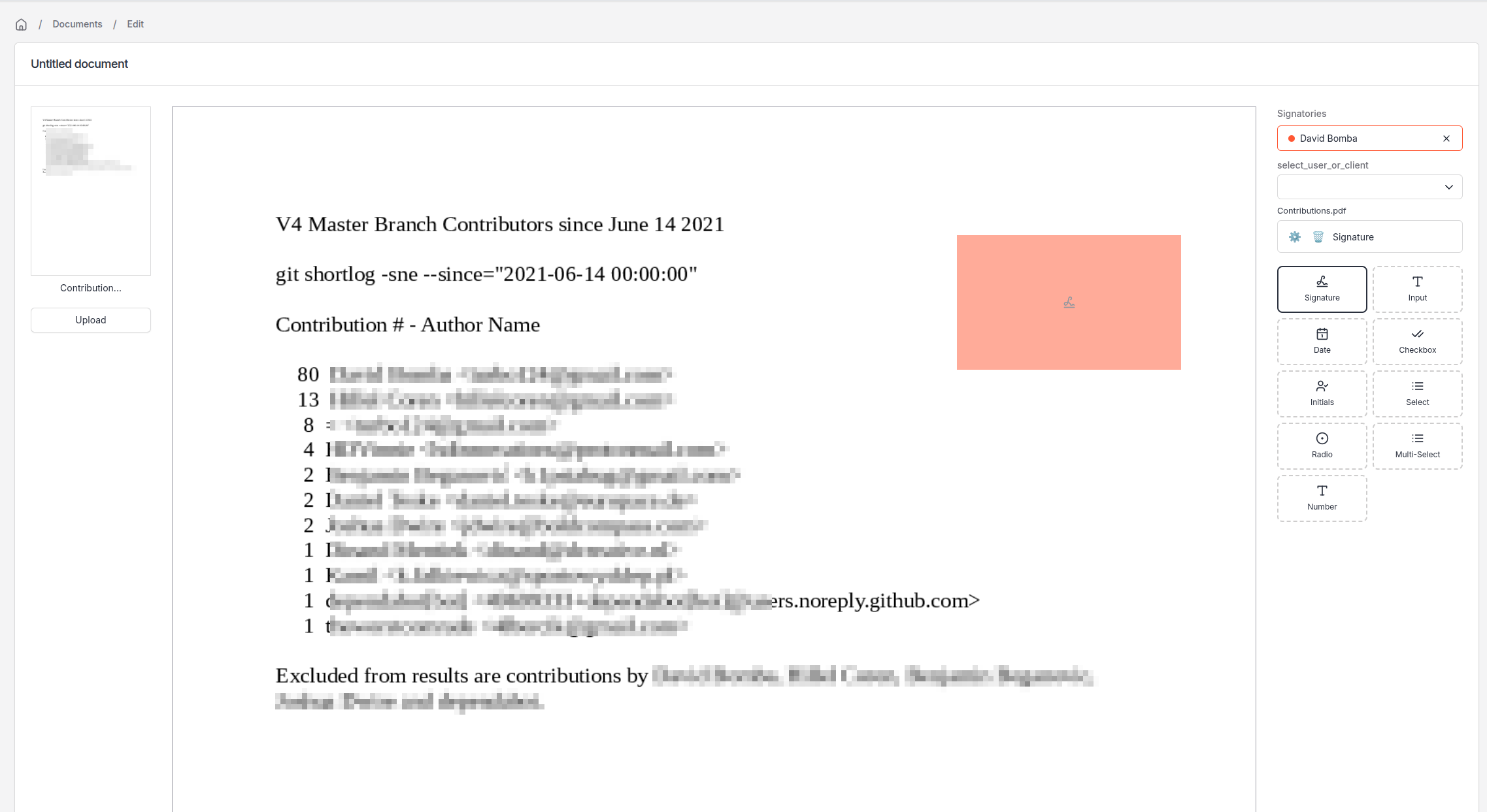Select the Input field tool
The height and width of the screenshot is (812, 1487).
click(1417, 289)
